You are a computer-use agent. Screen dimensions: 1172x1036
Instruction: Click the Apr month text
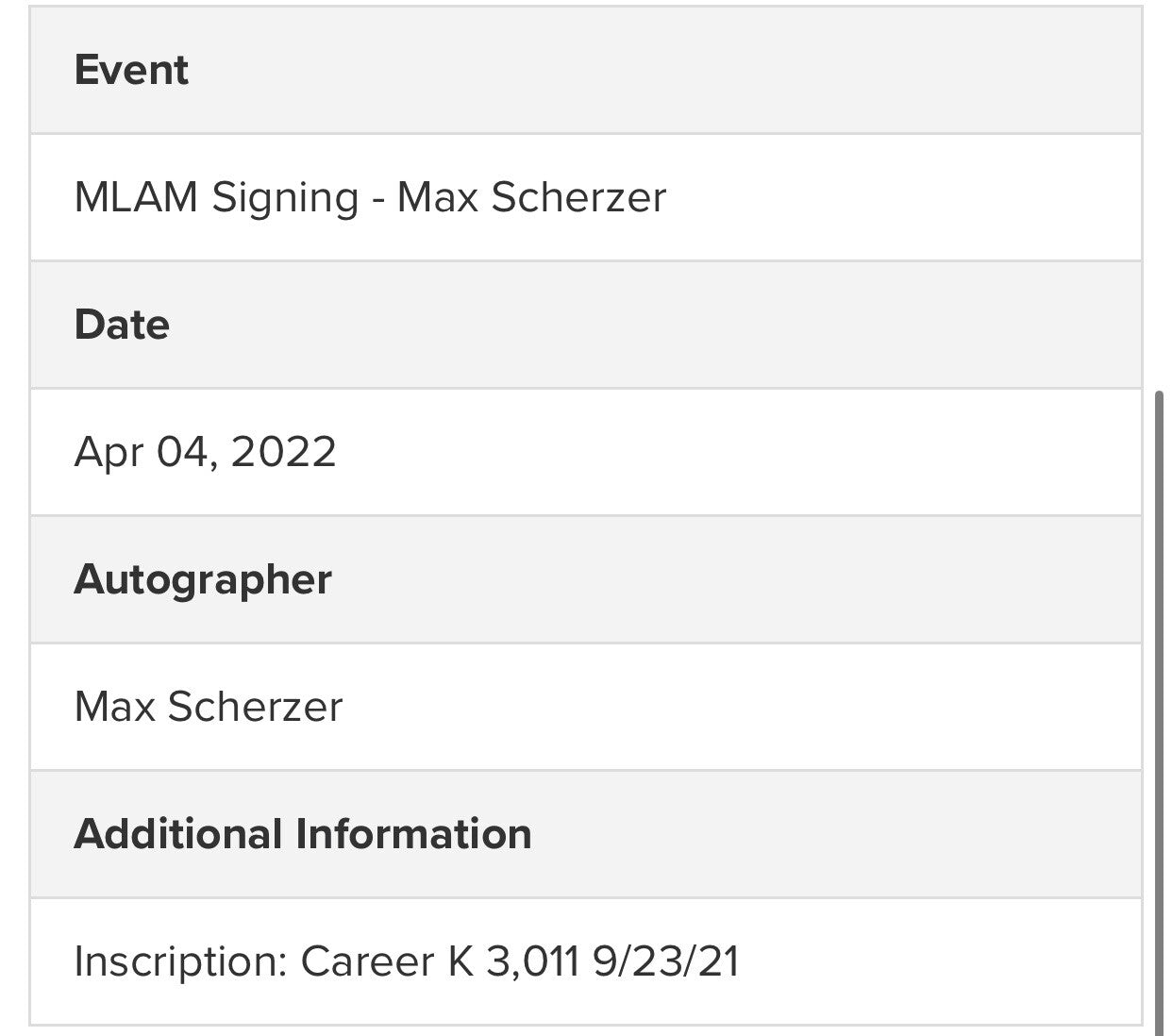click(109, 452)
